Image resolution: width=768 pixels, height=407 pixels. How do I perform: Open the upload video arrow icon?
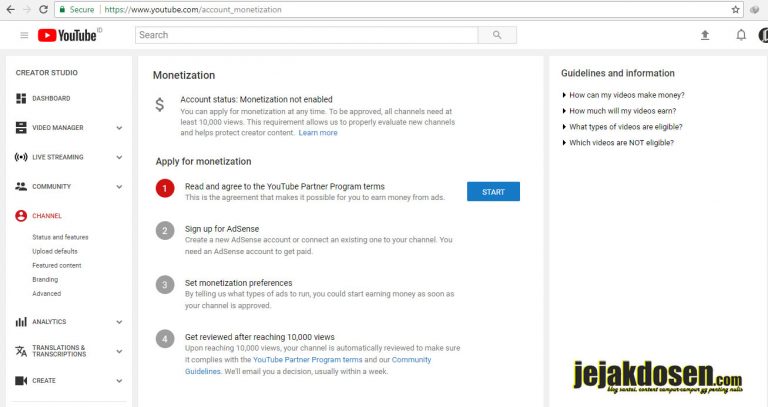705,35
